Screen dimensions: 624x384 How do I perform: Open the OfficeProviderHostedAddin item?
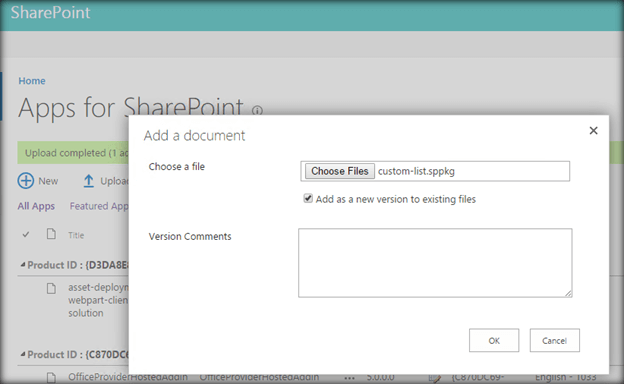pyautogui.click(x=128, y=376)
